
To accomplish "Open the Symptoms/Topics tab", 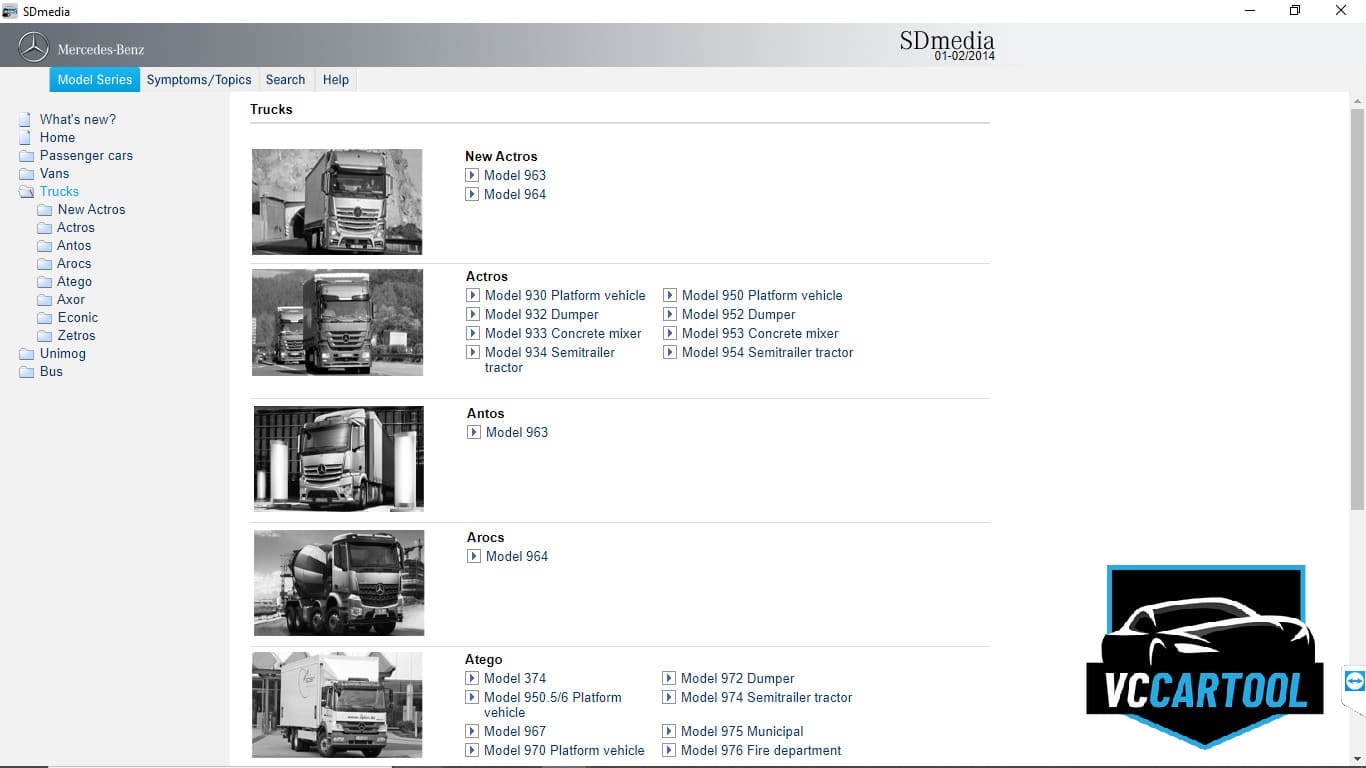I will click(199, 80).
